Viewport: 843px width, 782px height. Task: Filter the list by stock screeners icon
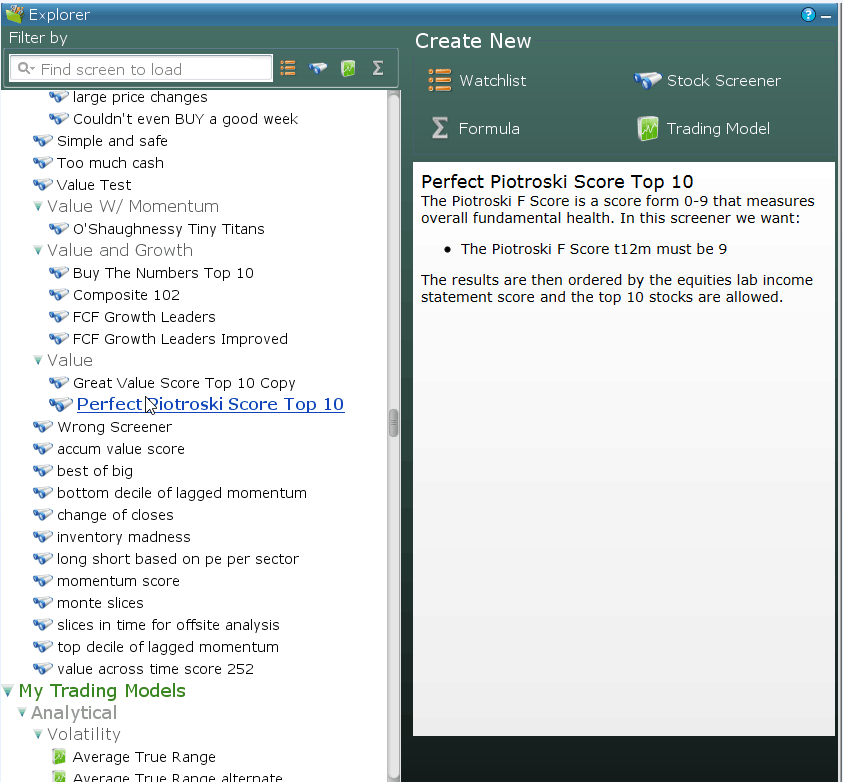pyautogui.click(x=318, y=68)
